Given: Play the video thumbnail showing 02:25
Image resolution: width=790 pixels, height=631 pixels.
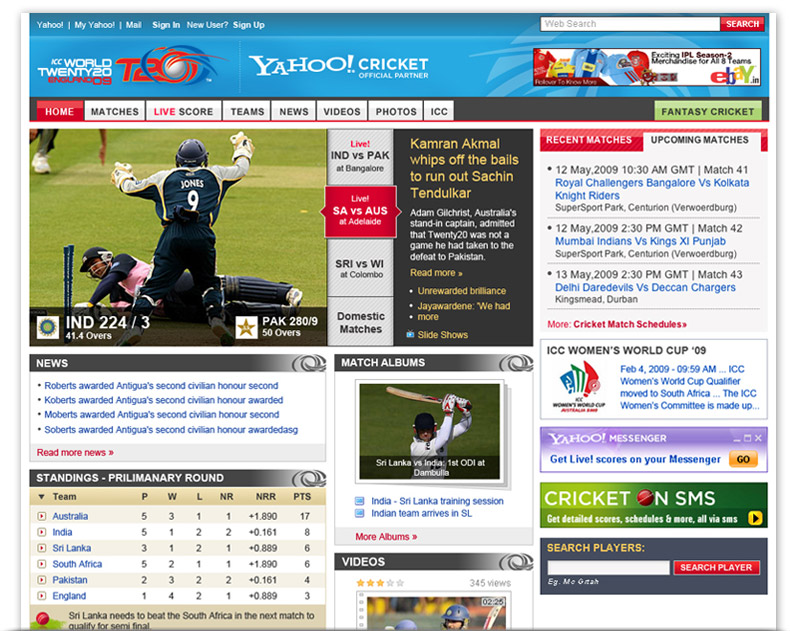Looking at the screenshot, I should (x=436, y=612).
